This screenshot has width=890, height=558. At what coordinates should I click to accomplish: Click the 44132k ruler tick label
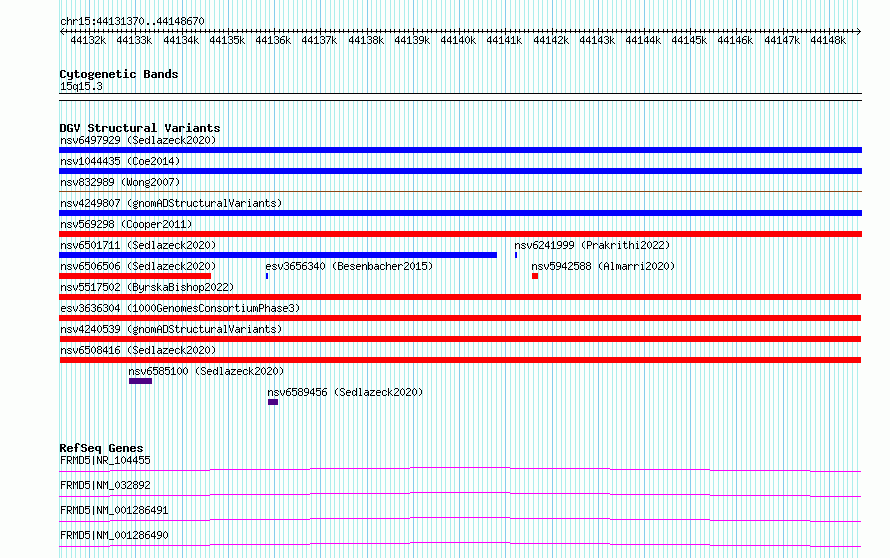(88, 40)
